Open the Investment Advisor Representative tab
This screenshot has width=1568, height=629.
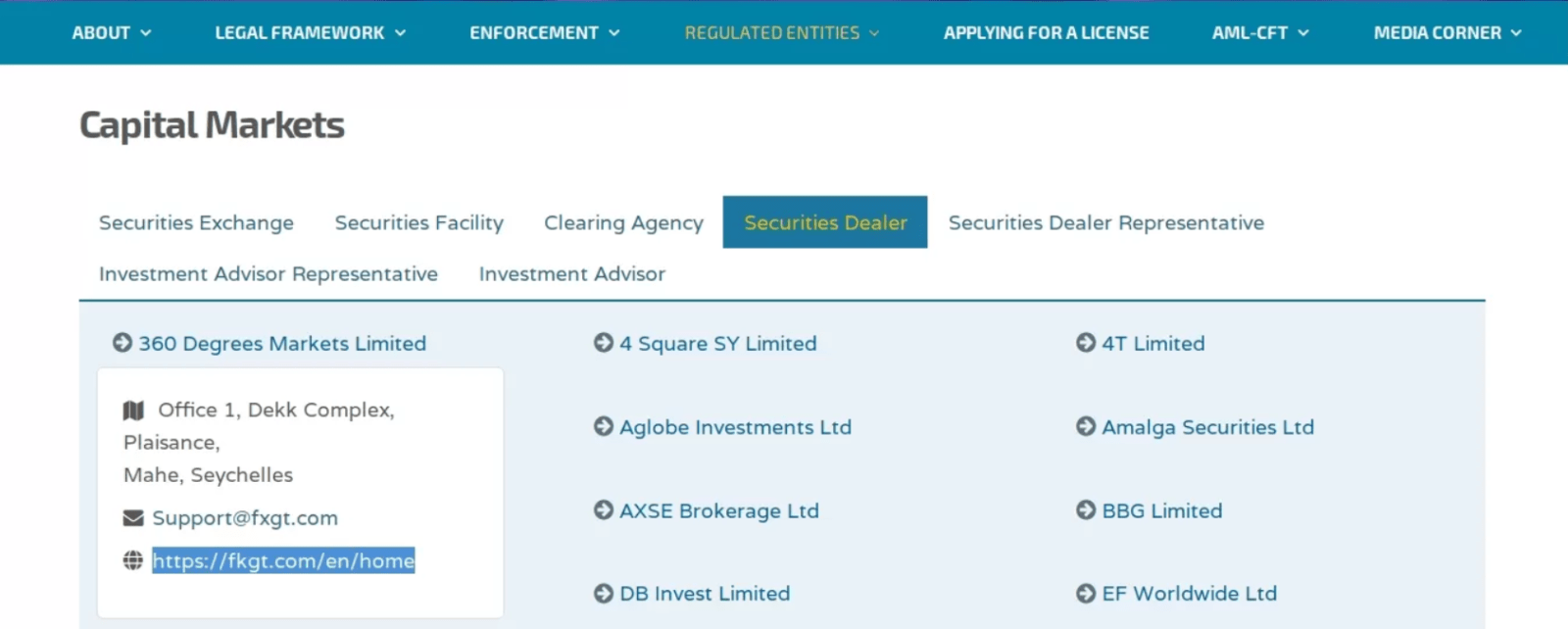[x=268, y=274]
